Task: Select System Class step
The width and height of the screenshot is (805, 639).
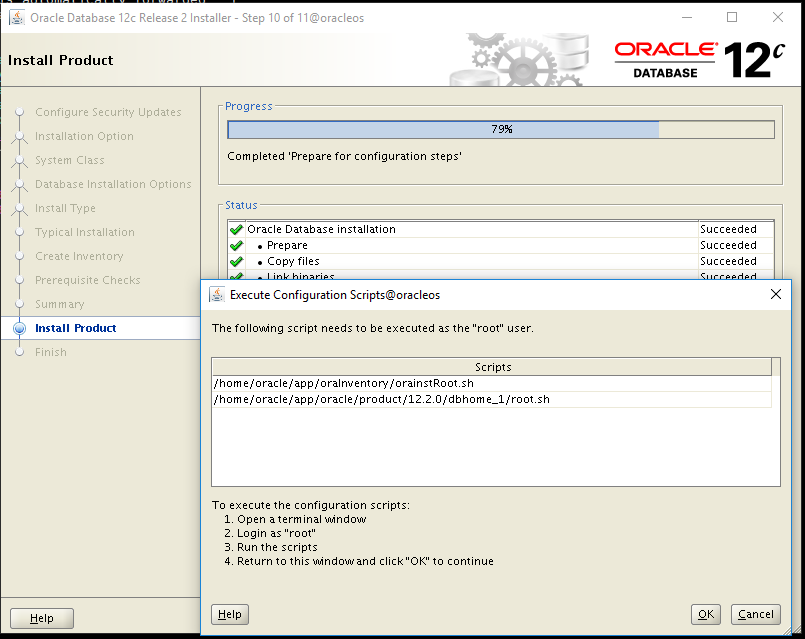Action: coord(70,160)
